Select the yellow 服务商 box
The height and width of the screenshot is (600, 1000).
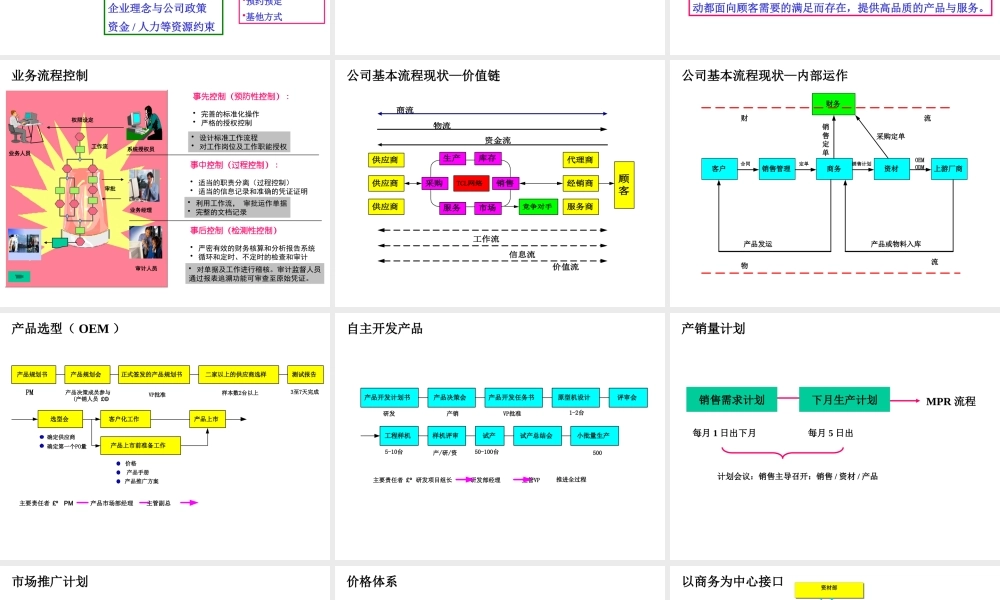[580, 207]
